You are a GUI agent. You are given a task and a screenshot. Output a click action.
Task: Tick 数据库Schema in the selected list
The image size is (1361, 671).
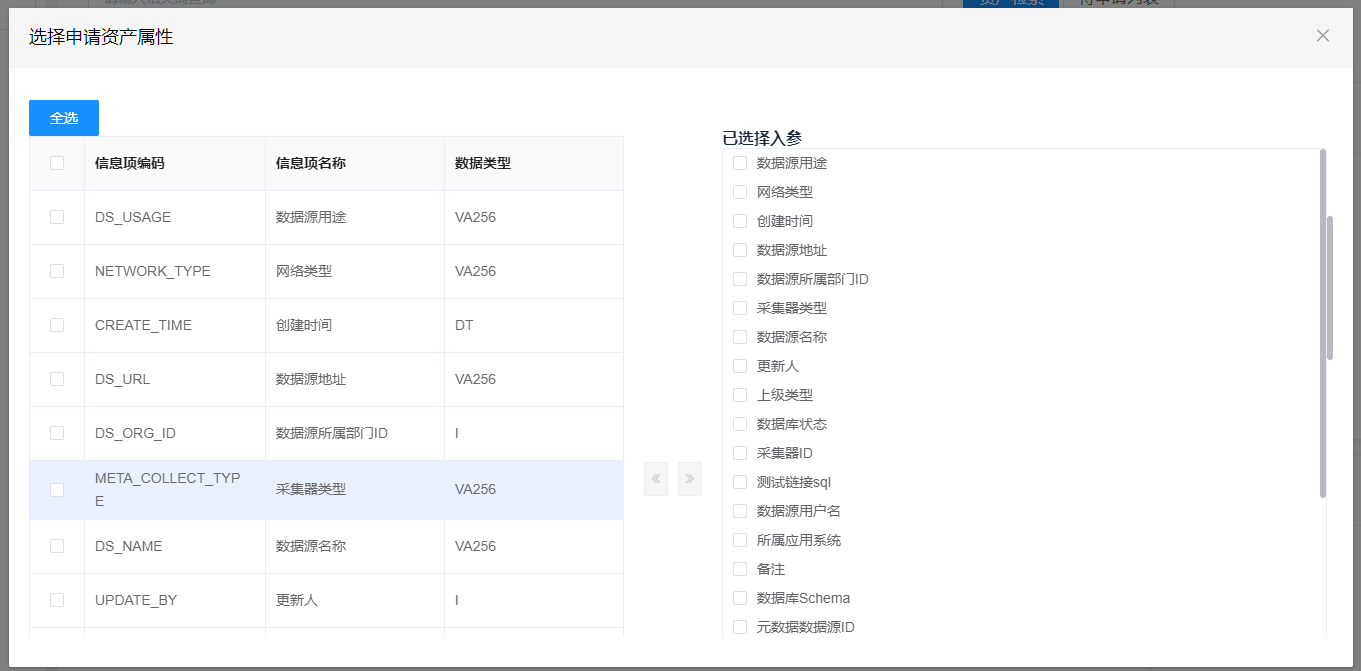(x=740, y=598)
